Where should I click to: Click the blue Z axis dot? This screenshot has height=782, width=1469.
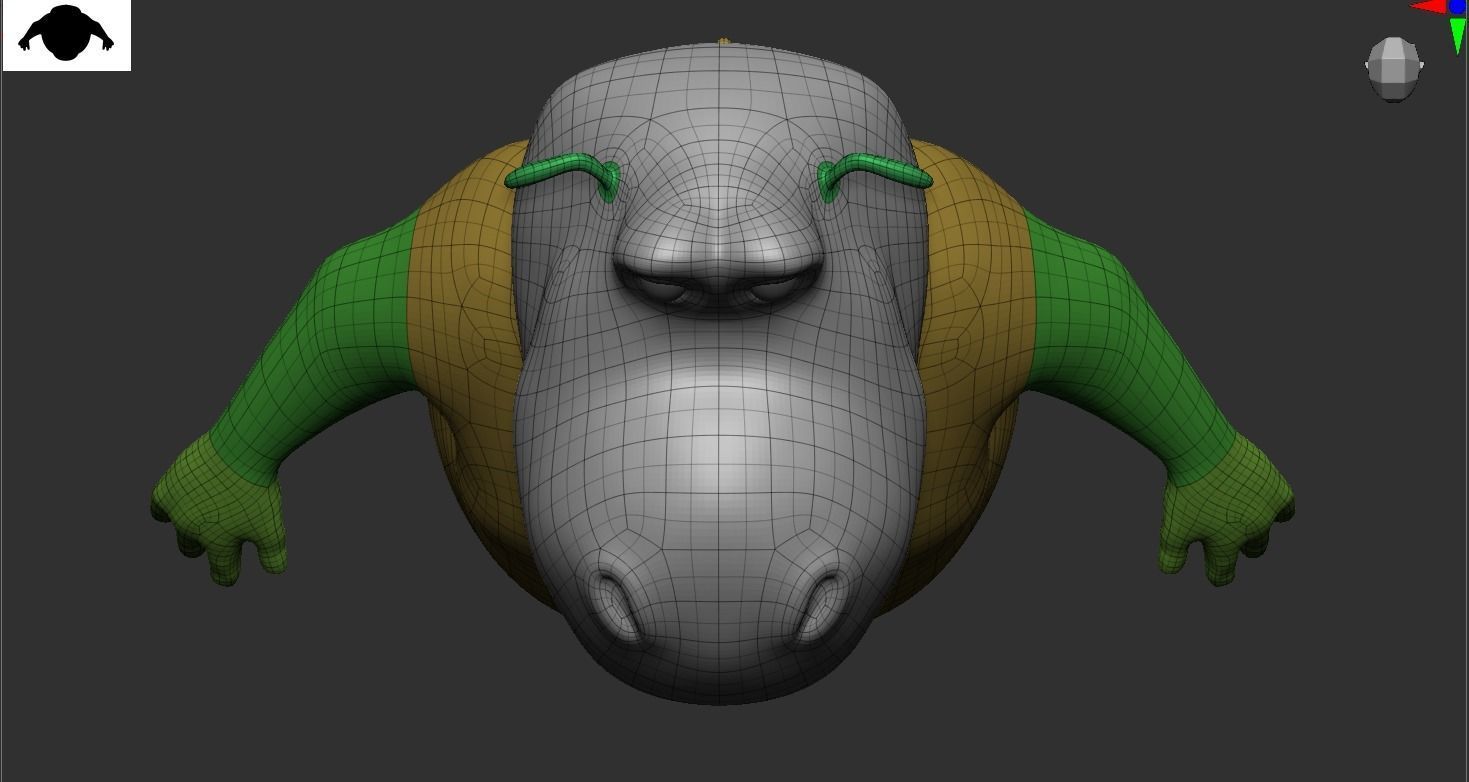pos(1458,7)
